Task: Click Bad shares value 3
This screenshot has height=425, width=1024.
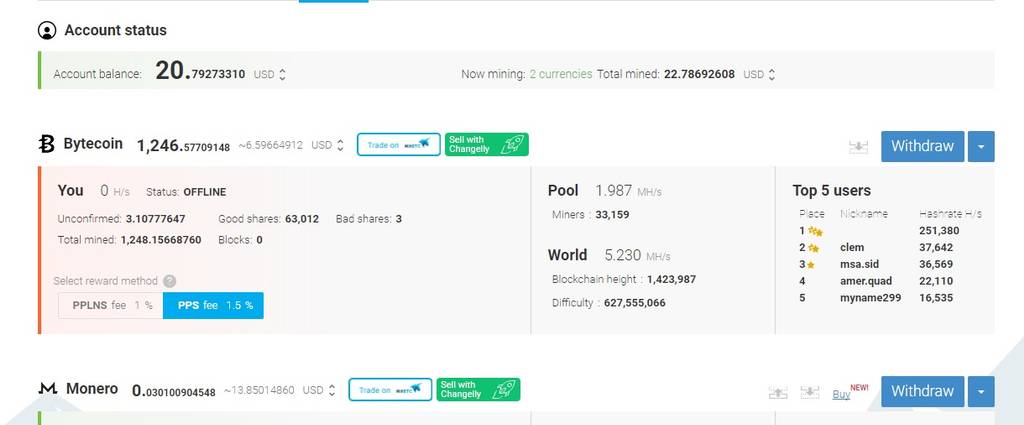Action: point(398,219)
